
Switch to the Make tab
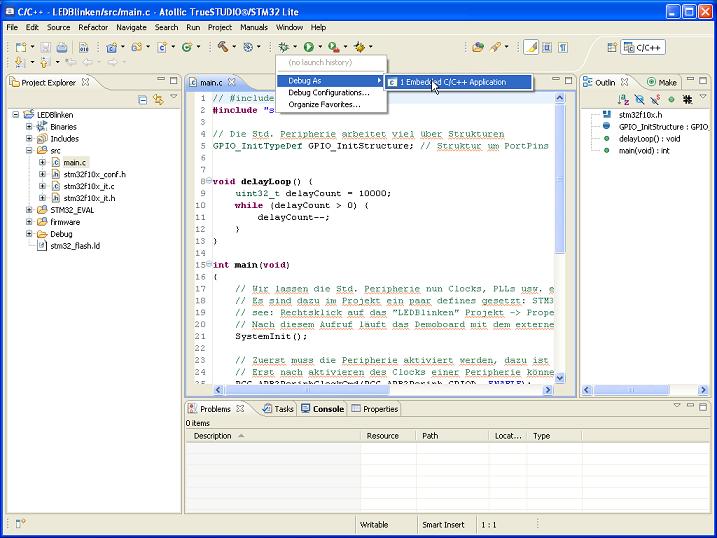point(661,82)
